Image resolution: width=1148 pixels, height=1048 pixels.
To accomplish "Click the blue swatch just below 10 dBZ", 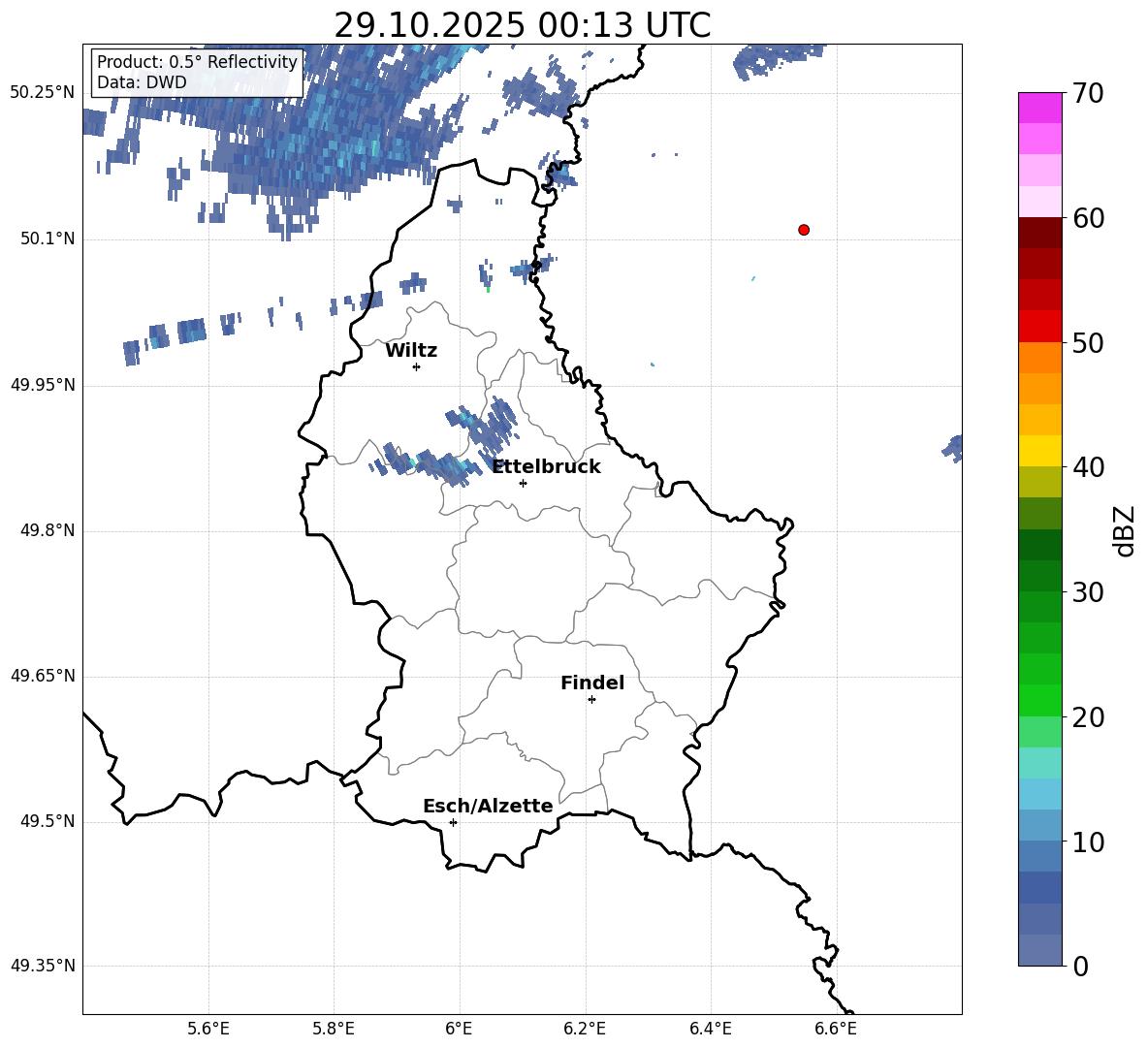I will pyautogui.click(x=1039, y=856).
